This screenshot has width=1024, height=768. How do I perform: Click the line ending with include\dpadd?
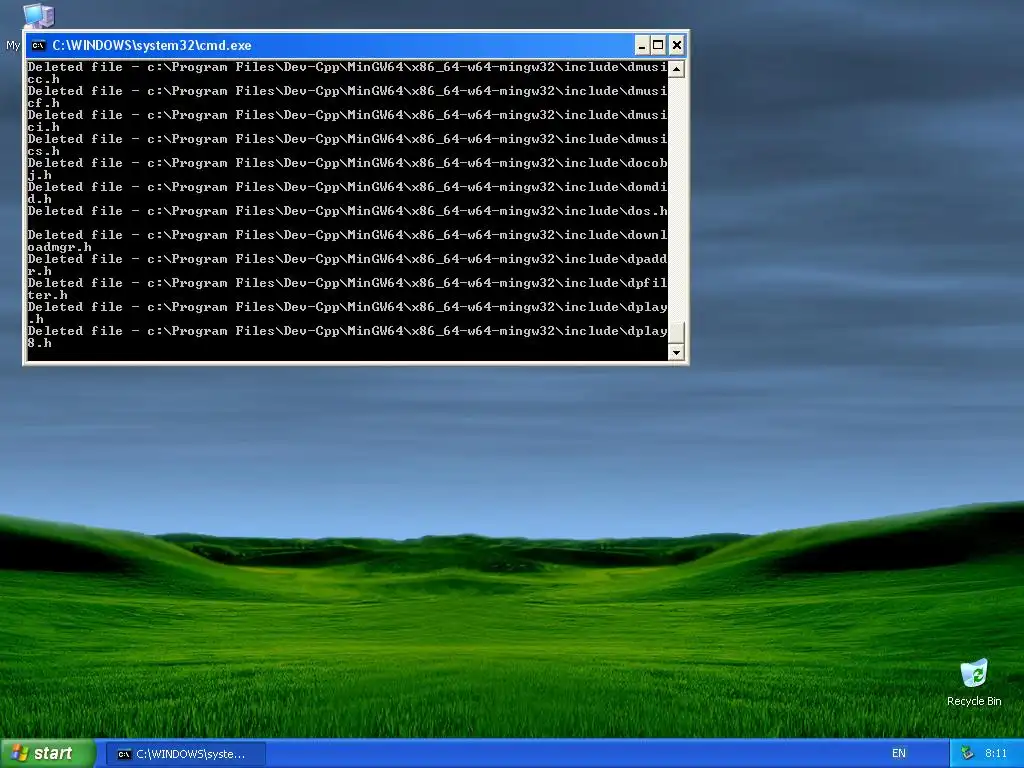click(x=347, y=259)
